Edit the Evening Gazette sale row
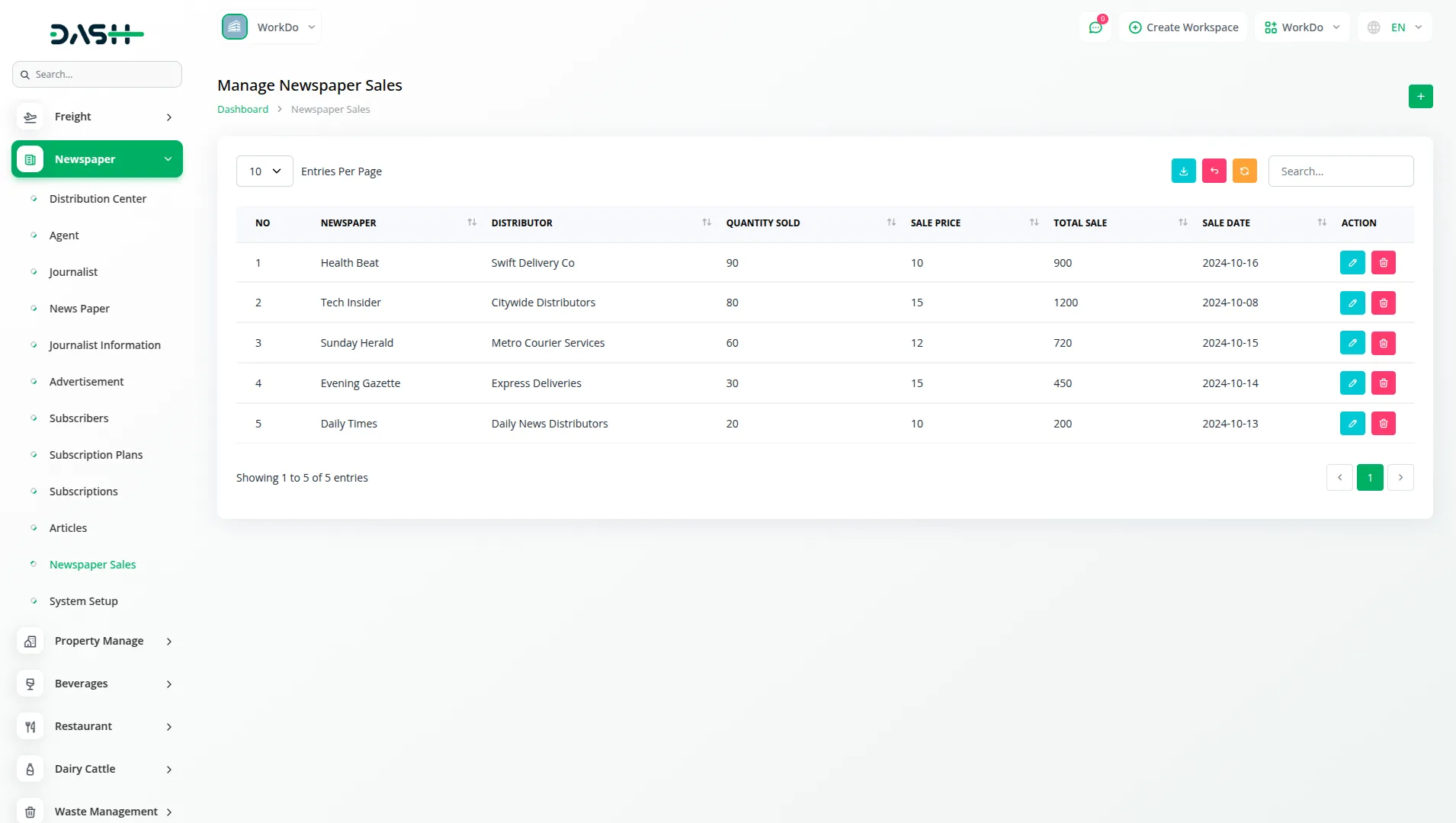 click(1352, 383)
